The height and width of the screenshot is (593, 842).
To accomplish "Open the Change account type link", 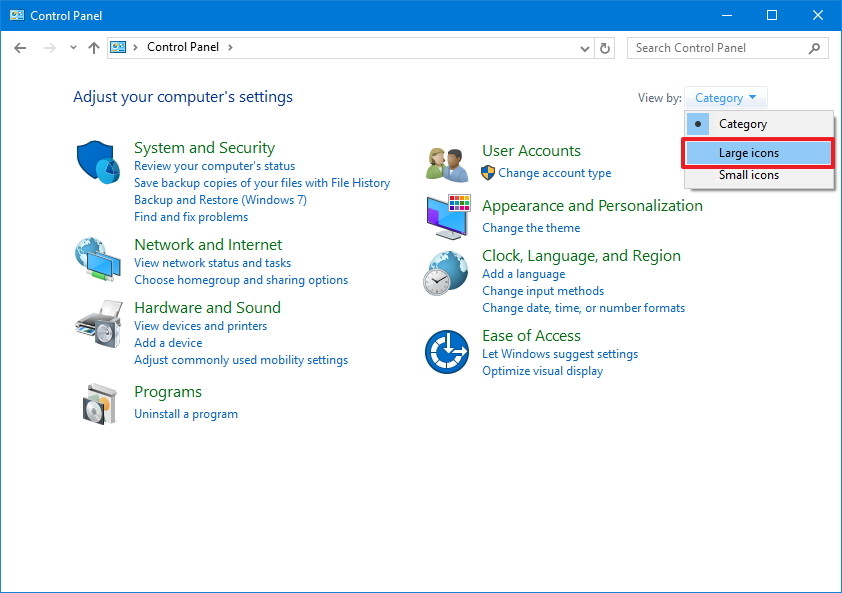I will coord(554,172).
